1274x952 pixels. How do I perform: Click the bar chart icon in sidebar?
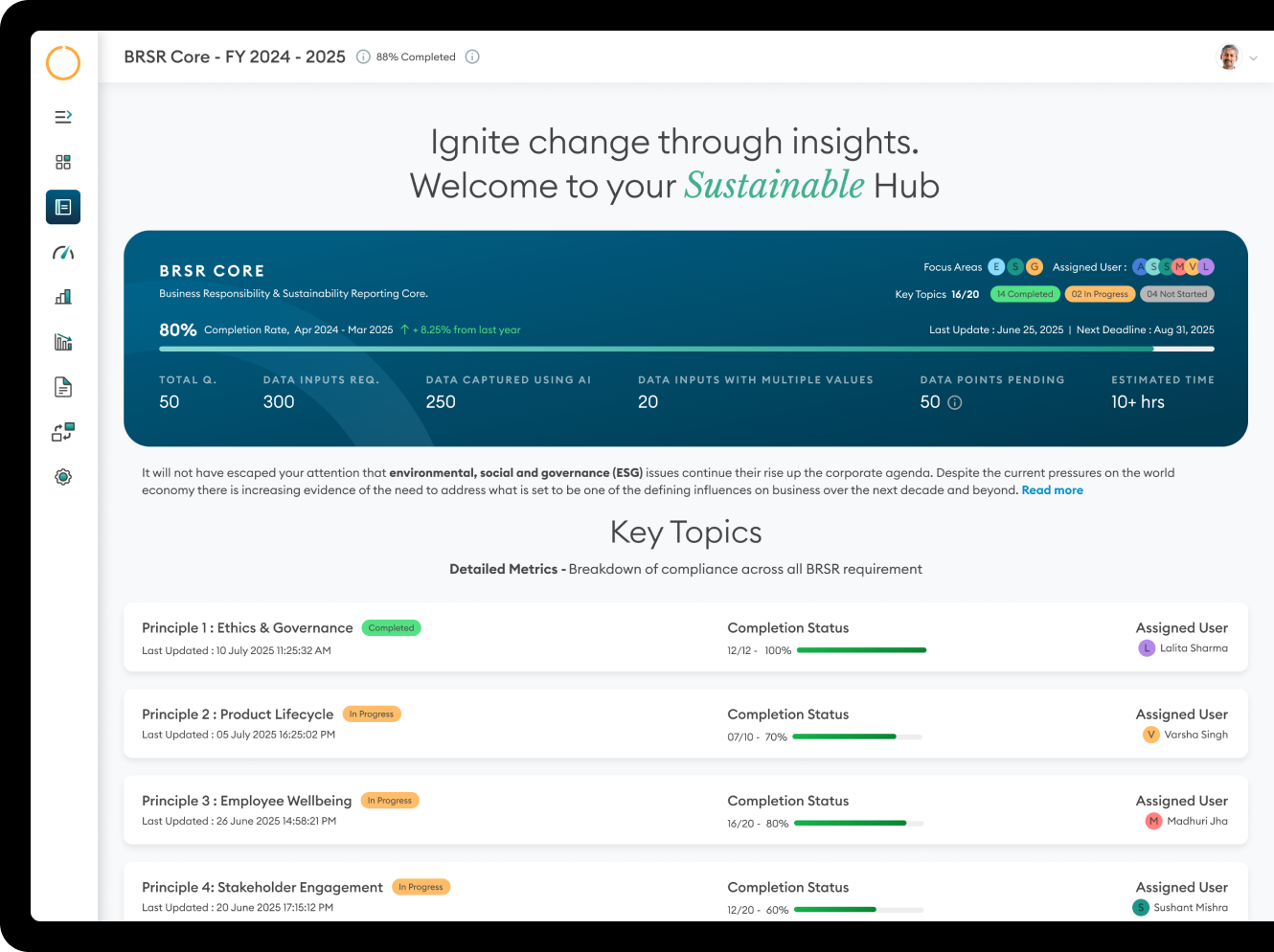63,297
